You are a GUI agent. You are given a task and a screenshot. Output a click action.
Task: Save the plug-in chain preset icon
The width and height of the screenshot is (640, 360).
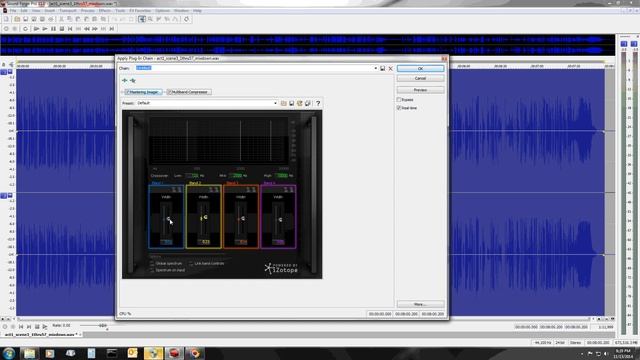(382, 69)
